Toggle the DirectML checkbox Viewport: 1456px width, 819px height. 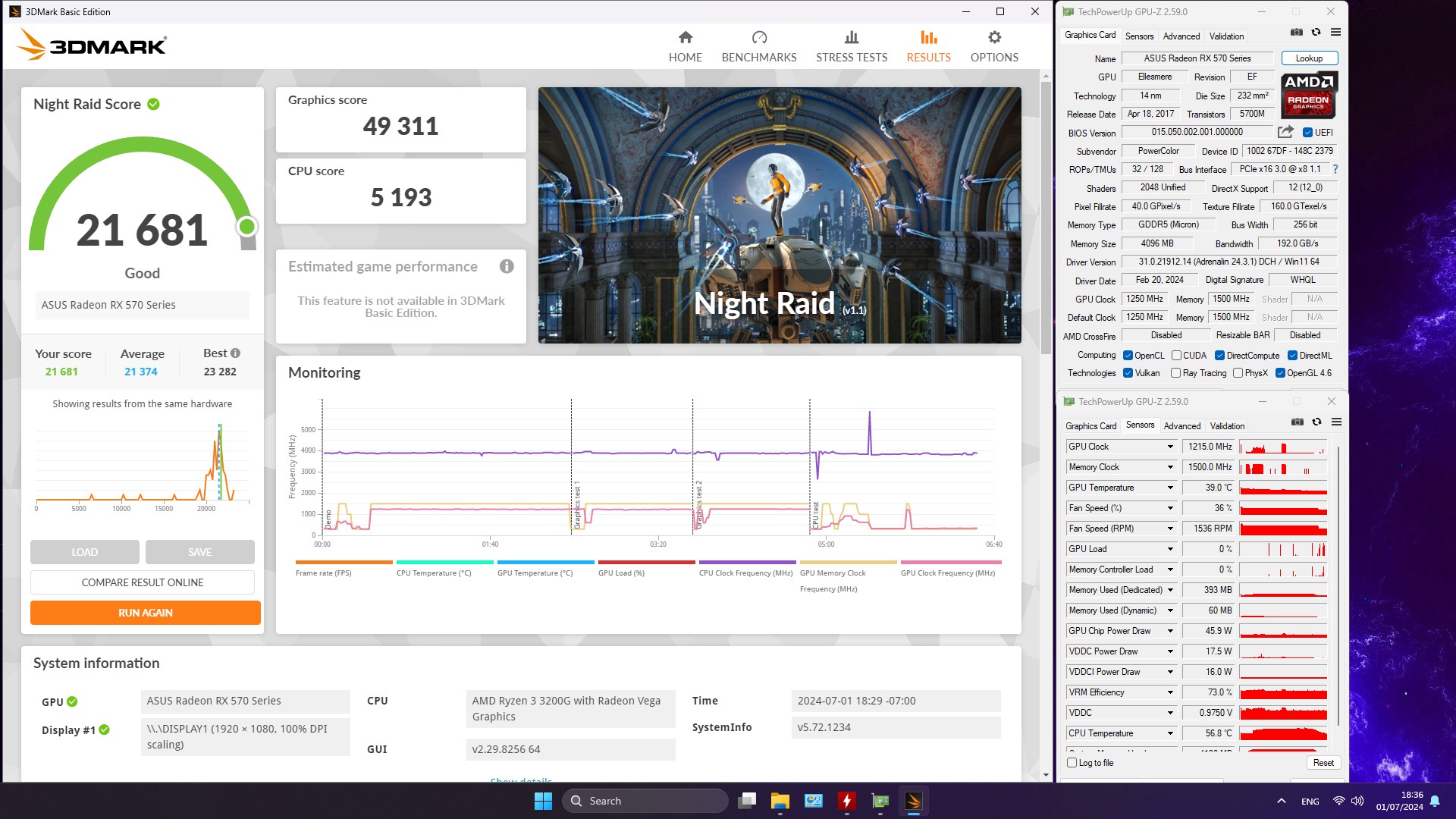[x=1292, y=355]
